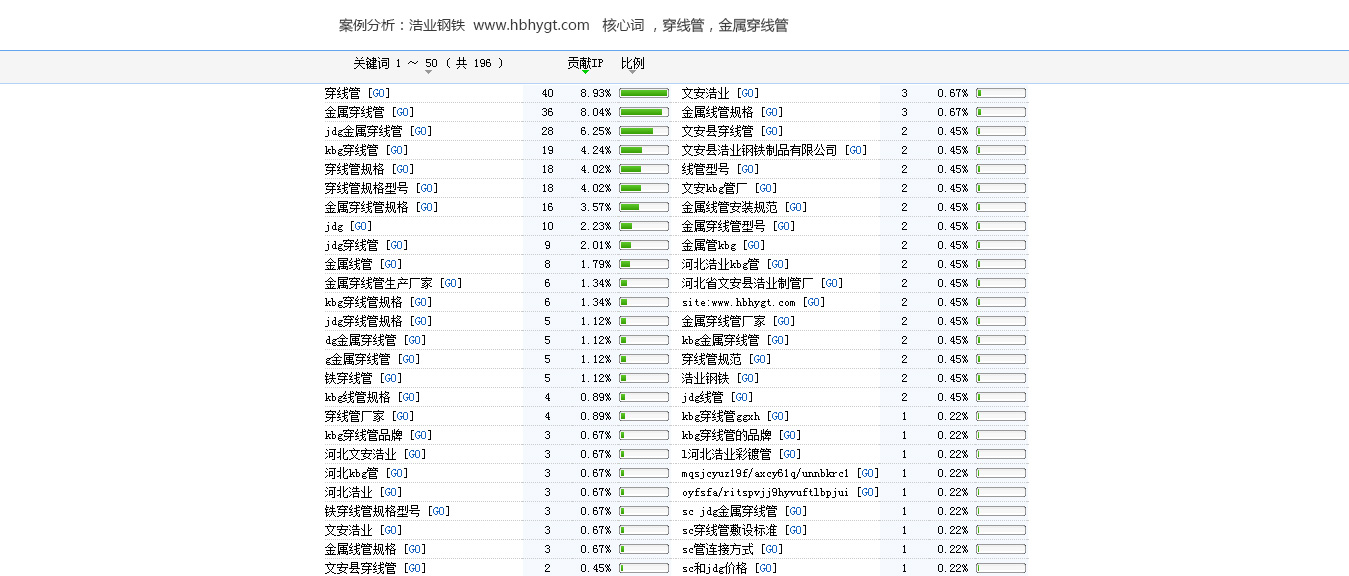Click the 关键词 header label
Viewport: 1349px width, 576px height.
click(x=371, y=63)
